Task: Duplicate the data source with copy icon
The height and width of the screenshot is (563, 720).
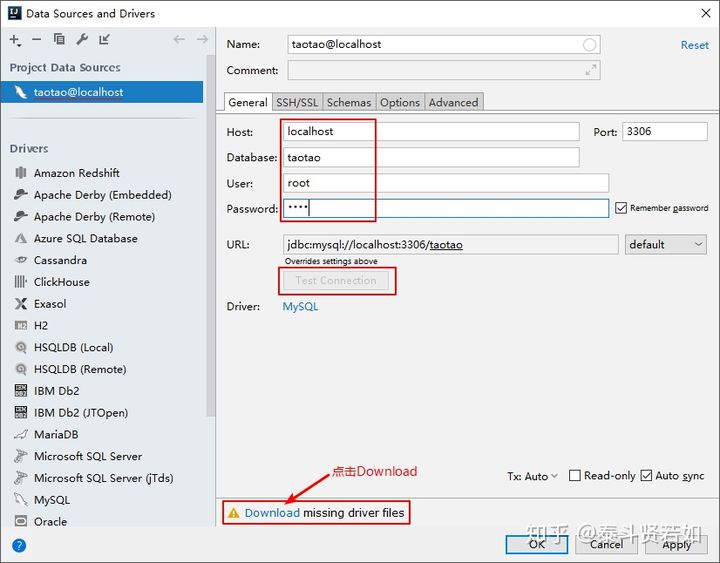Action: pyautogui.click(x=59, y=39)
